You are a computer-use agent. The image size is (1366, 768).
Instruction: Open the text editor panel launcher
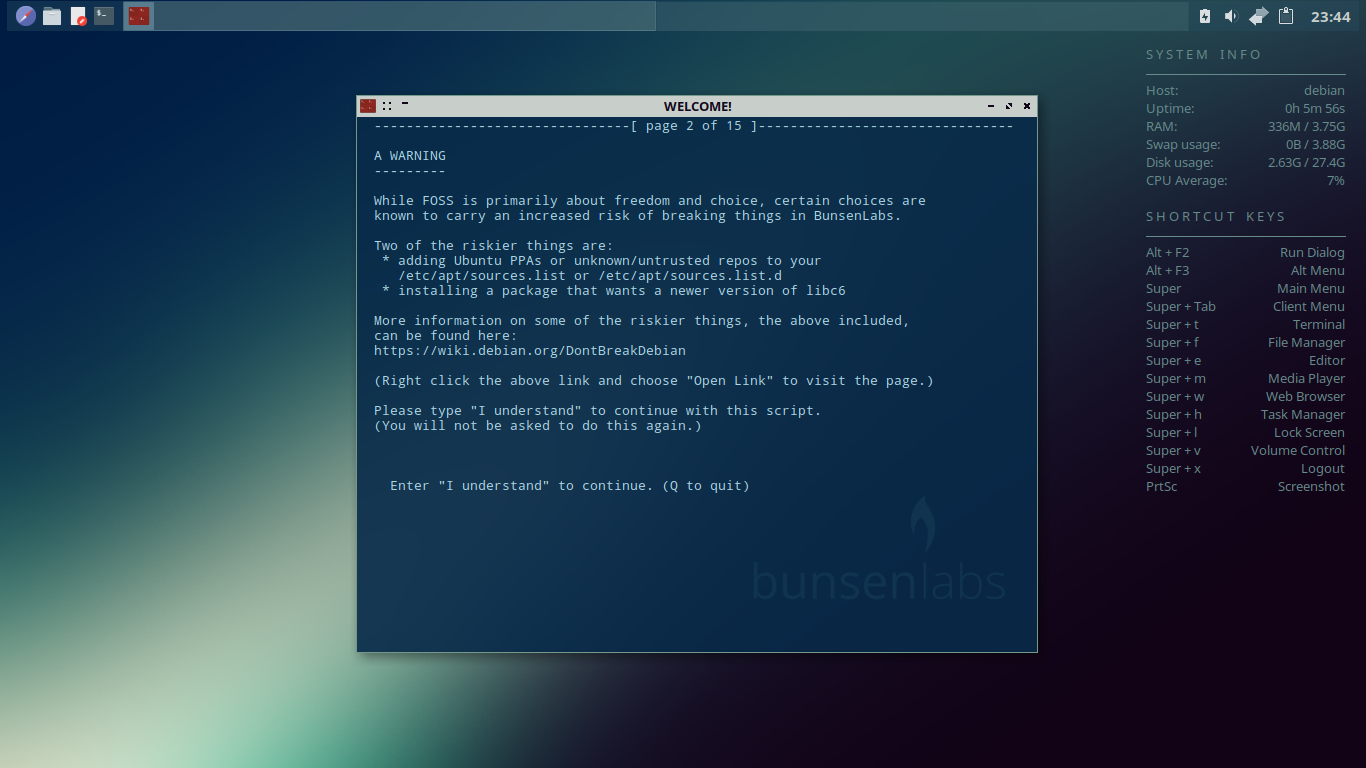78,16
